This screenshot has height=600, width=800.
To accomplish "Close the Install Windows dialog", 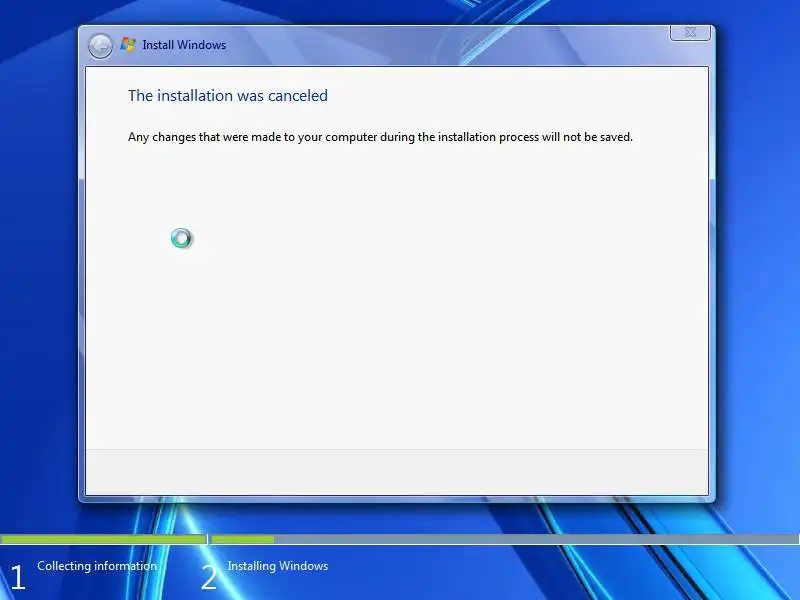I will pos(690,32).
